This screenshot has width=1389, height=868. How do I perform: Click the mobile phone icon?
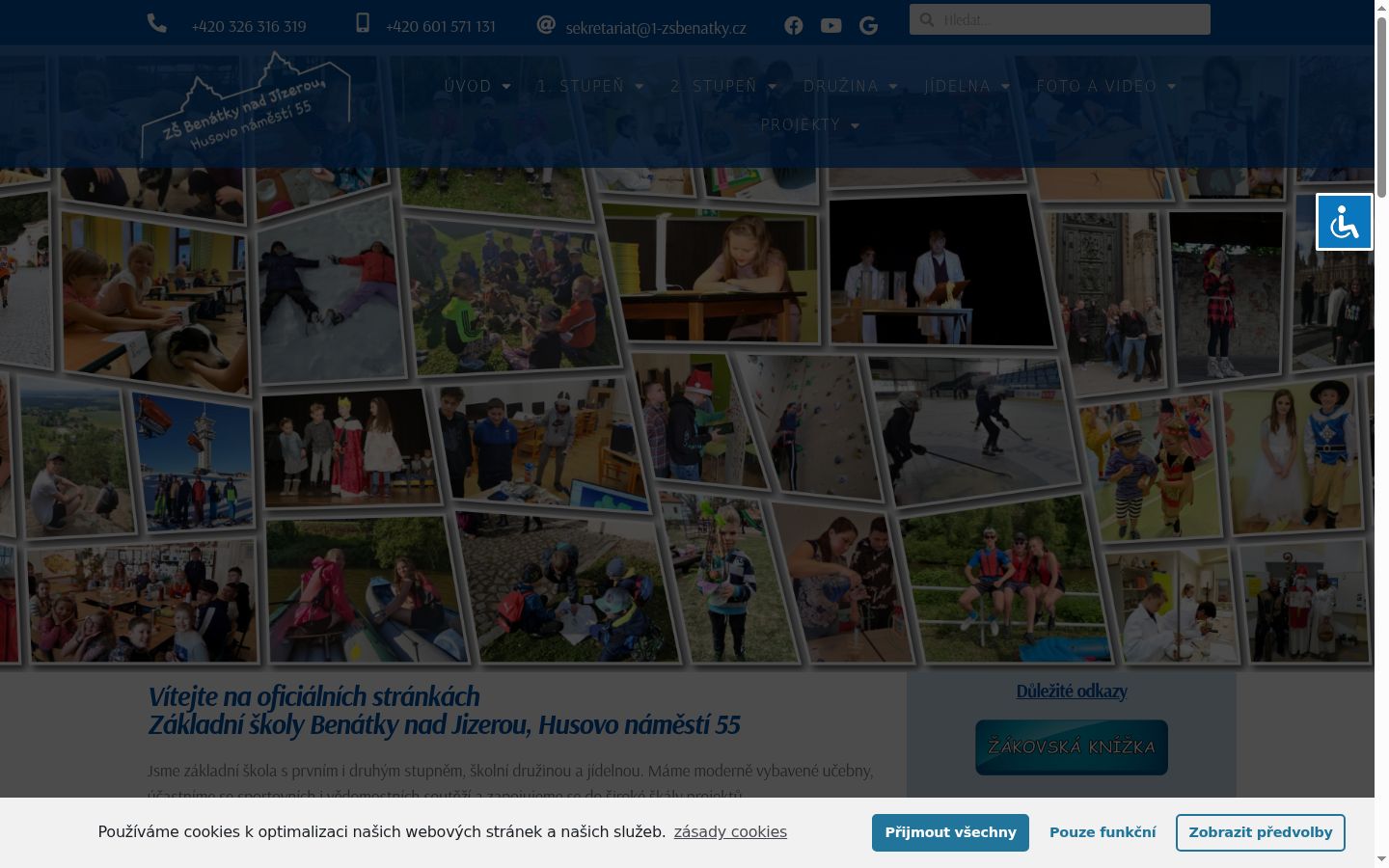click(363, 23)
